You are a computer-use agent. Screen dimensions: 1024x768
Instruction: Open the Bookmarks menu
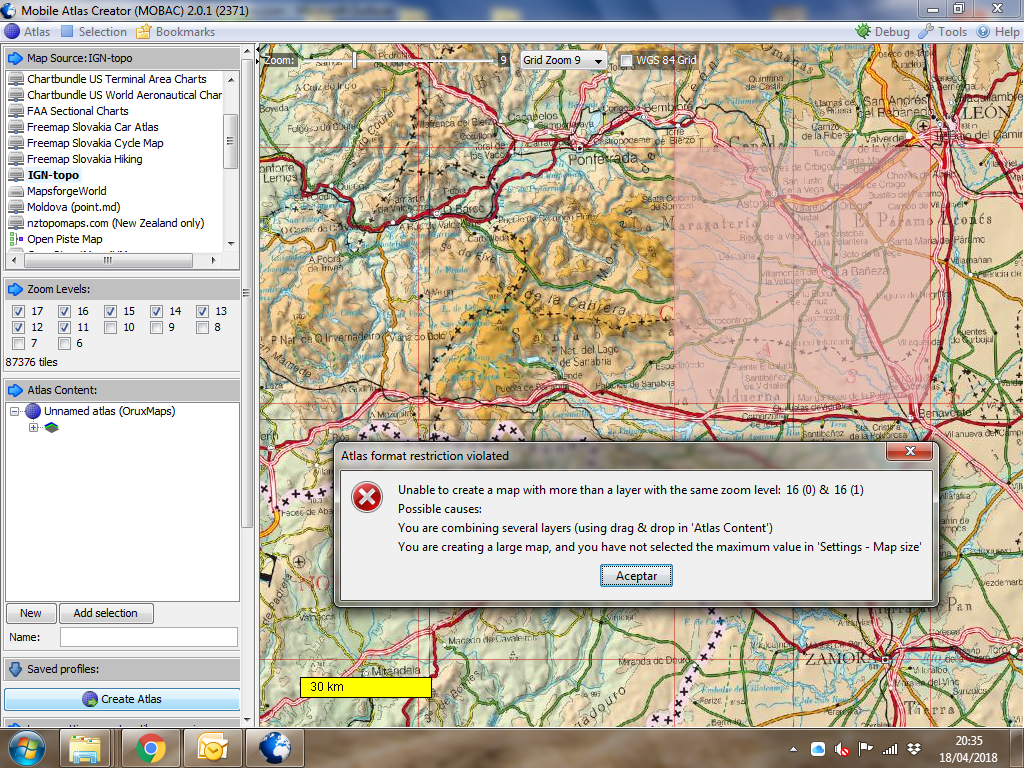176,31
